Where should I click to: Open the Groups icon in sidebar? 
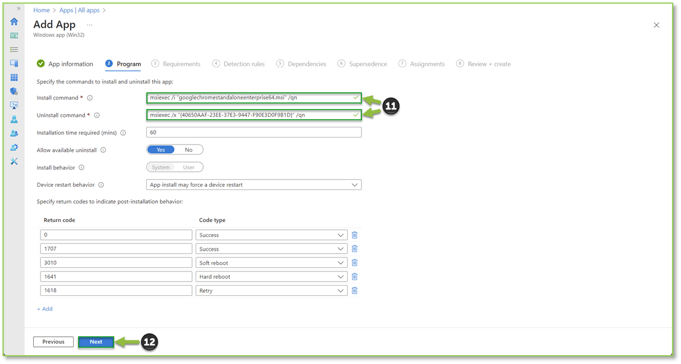click(14, 133)
